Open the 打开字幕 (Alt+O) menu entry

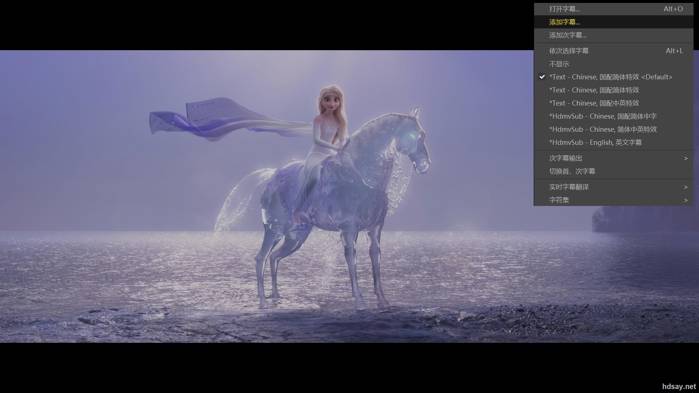(613, 9)
